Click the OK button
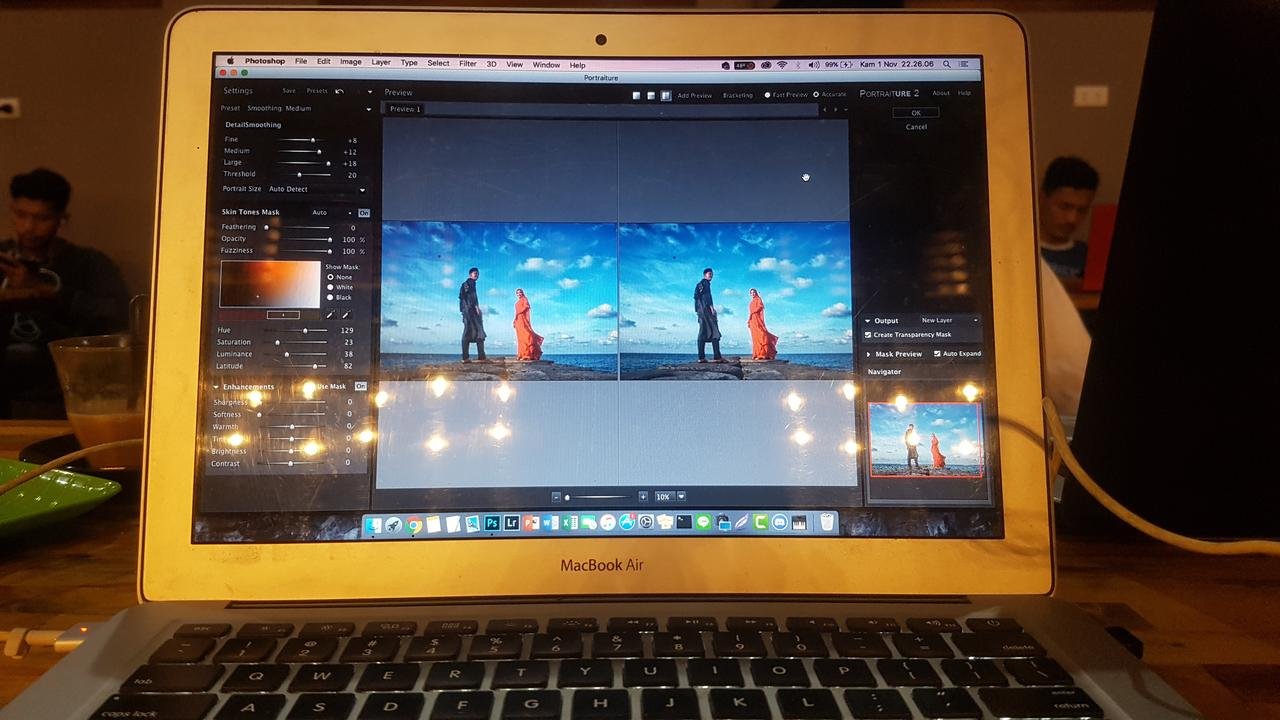Viewport: 1280px width, 720px height. click(x=915, y=113)
